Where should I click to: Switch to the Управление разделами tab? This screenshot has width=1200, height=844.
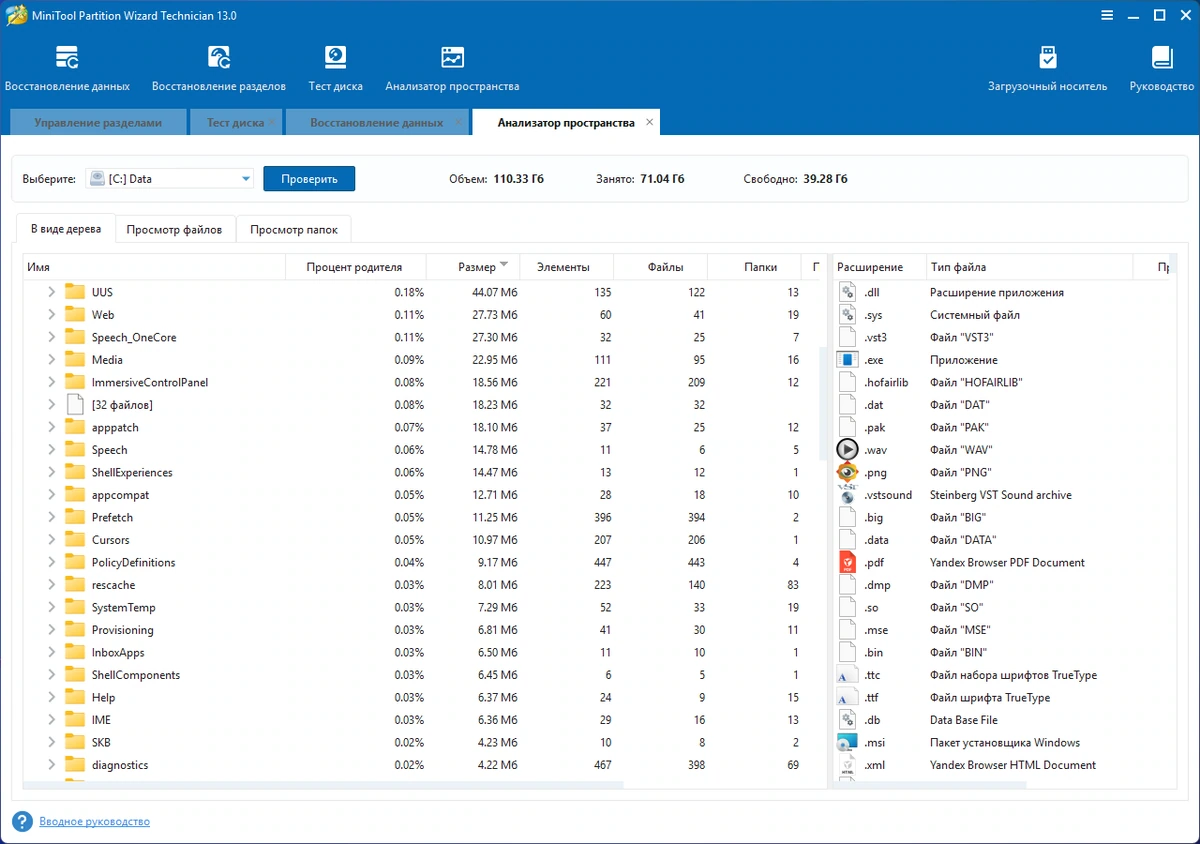click(x=98, y=123)
